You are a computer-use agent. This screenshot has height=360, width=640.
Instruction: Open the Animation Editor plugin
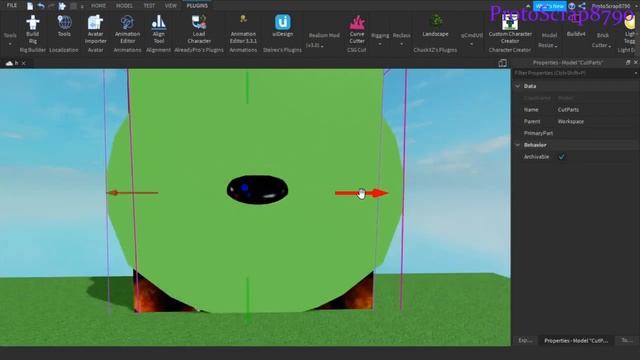127,22
